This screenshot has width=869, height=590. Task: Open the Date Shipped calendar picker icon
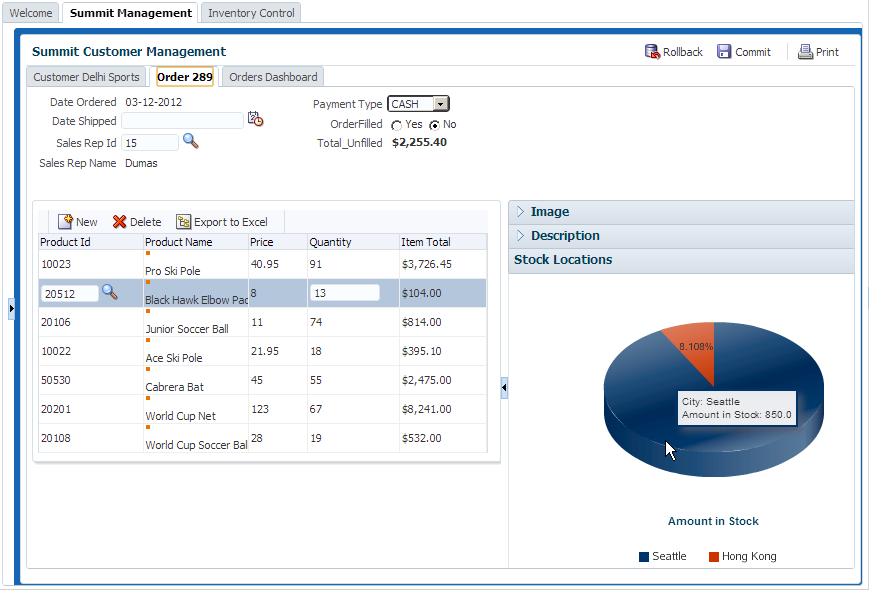coord(255,119)
